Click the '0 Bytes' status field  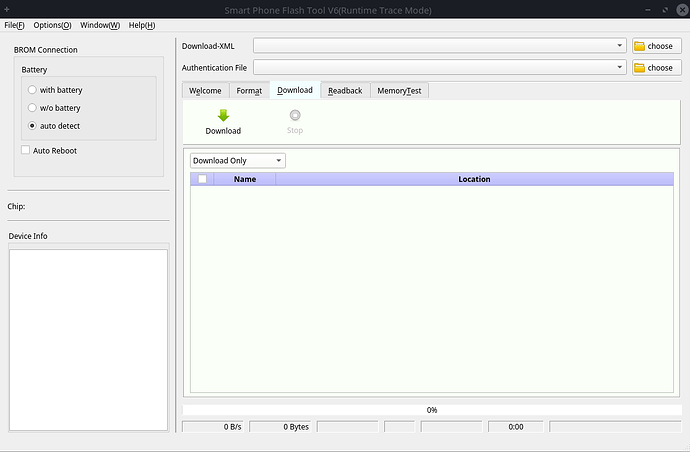tap(280, 426)
